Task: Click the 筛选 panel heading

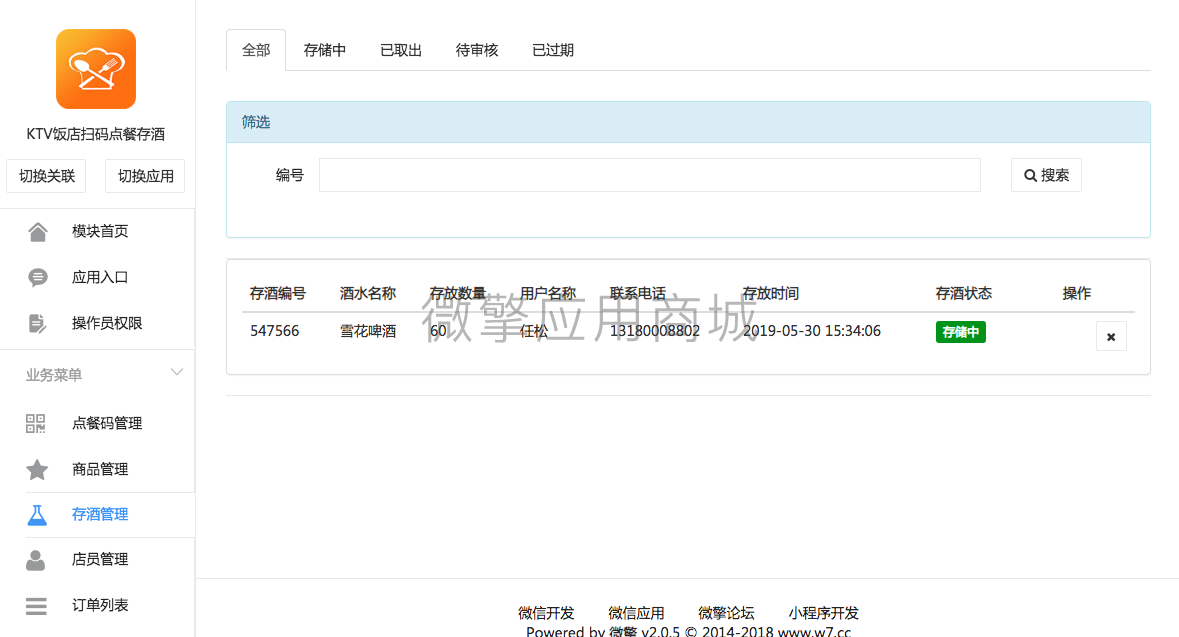Action: 256,122
